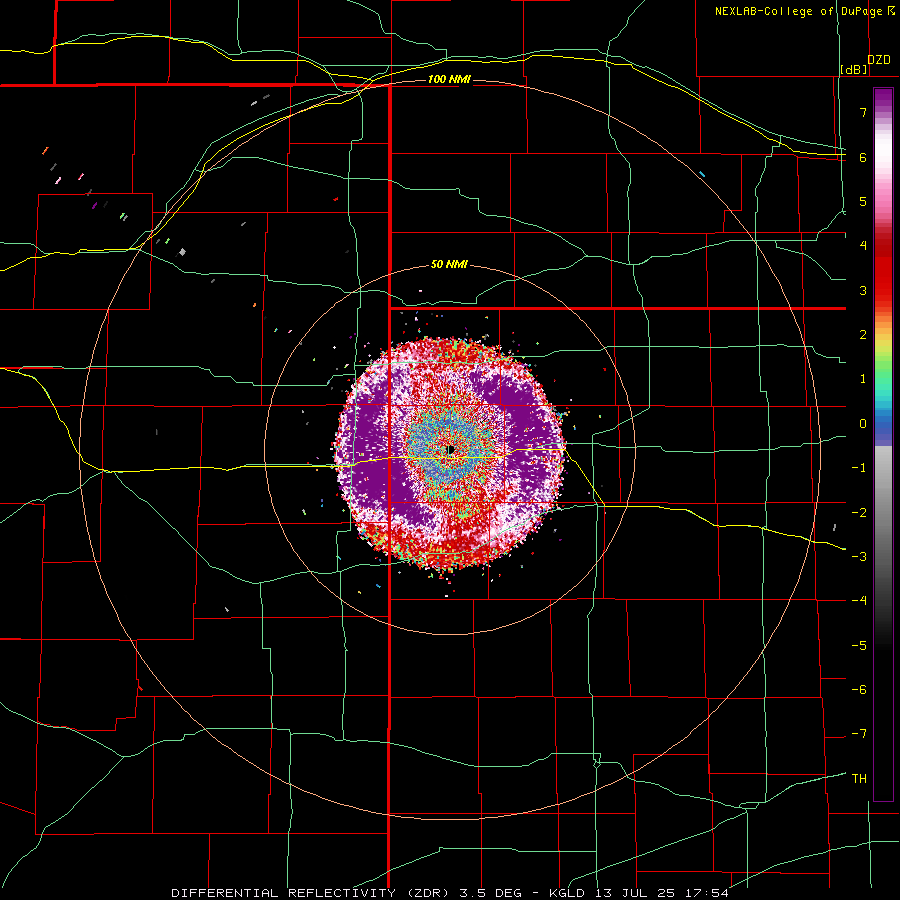The image size is (900, 900).
Task: Click the black radar site marker at center
Action: 451,449
